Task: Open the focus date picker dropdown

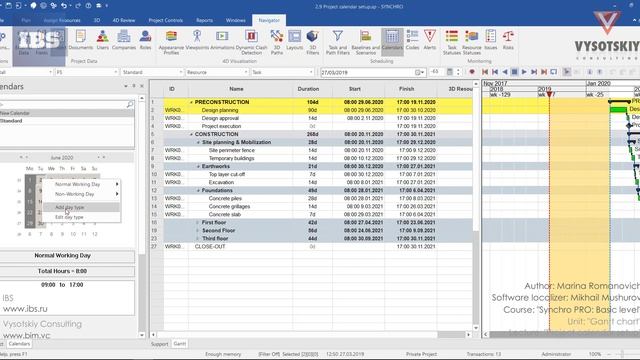Action: [x=420, y=72]
